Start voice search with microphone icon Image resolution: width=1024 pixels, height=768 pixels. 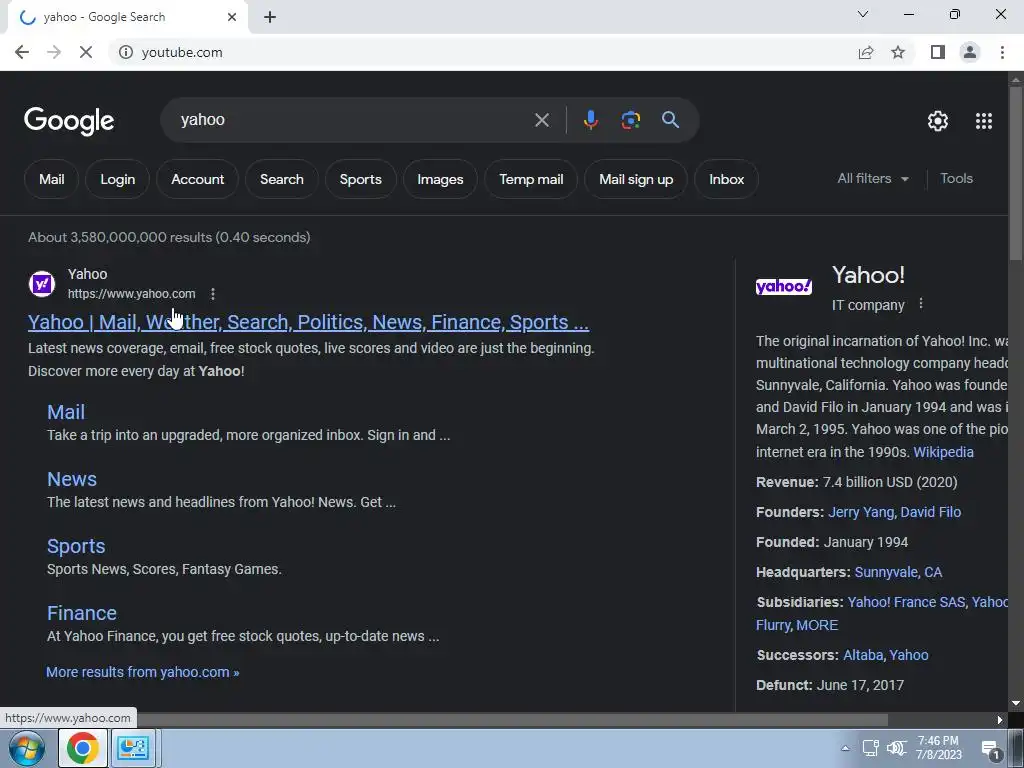(x=590, y=120)
